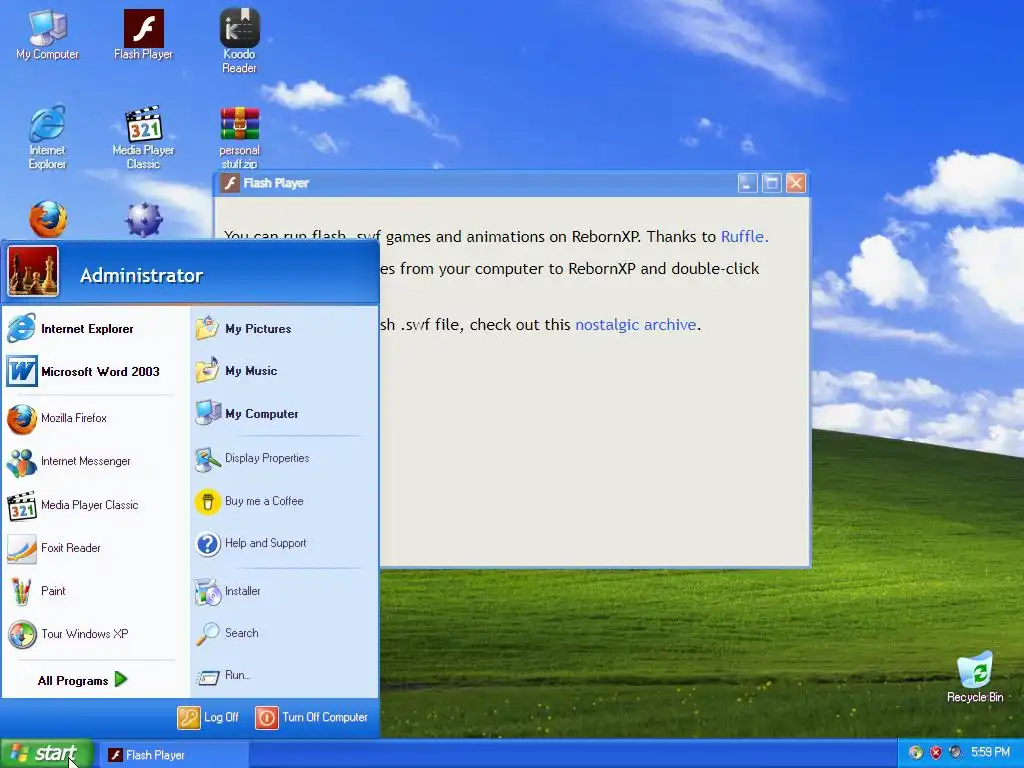Image resolution: width=1024 pixels, height=768 pixels.
Task: Click the start button
Action: [46, 754]
